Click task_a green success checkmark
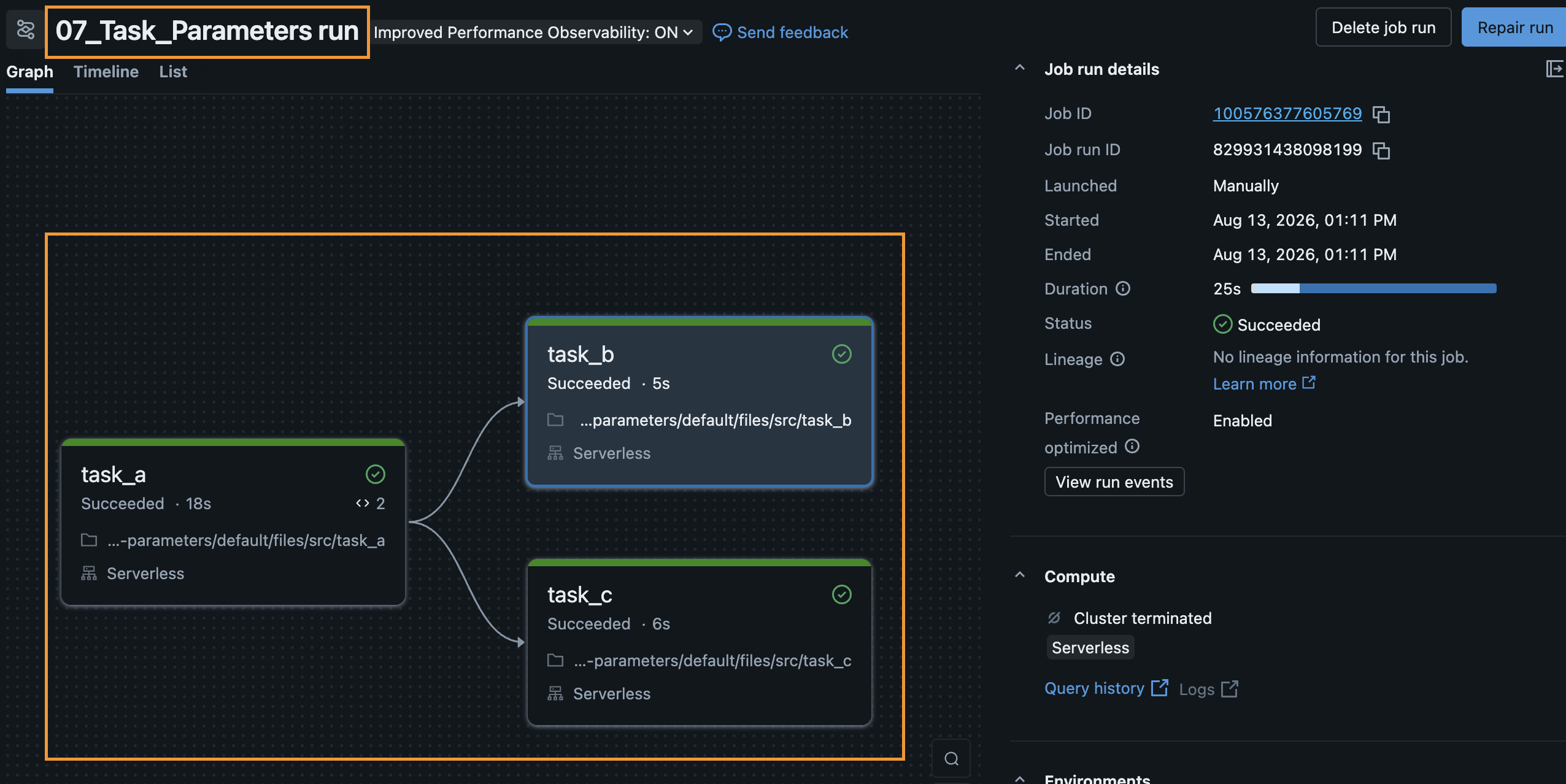 [x=375, y=474]
